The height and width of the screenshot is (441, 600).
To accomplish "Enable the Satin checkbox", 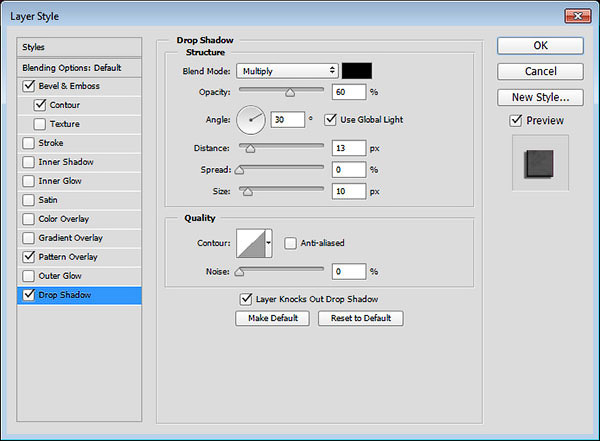I will pyautogui.click(x=29, y=200).
